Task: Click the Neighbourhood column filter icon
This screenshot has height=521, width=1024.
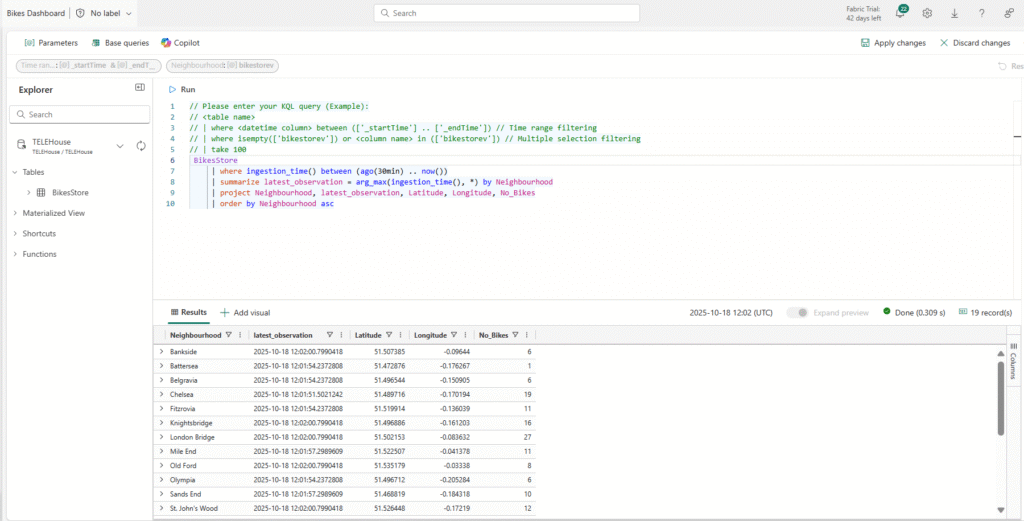Action: (228, 335)
